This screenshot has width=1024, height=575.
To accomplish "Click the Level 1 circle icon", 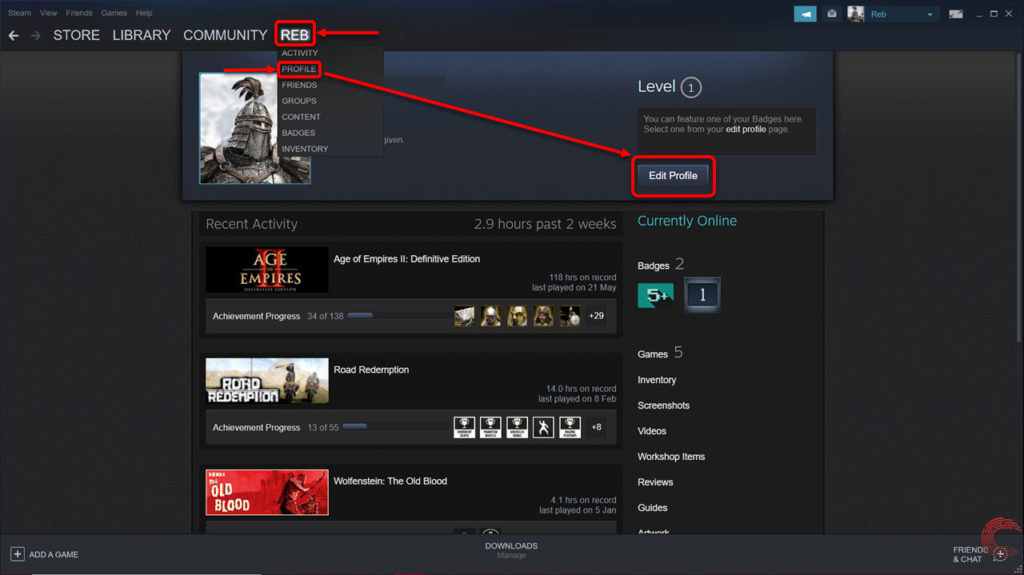I will click(691, 88).
